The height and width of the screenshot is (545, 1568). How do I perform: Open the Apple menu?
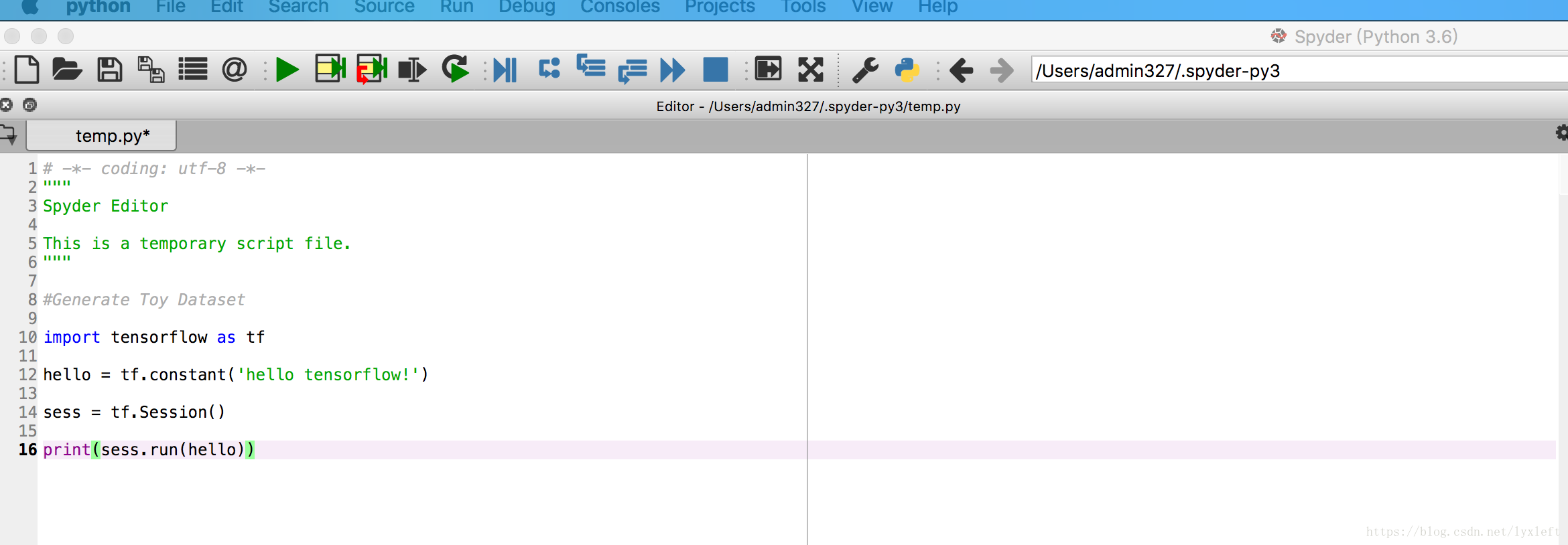coord(31,7)
